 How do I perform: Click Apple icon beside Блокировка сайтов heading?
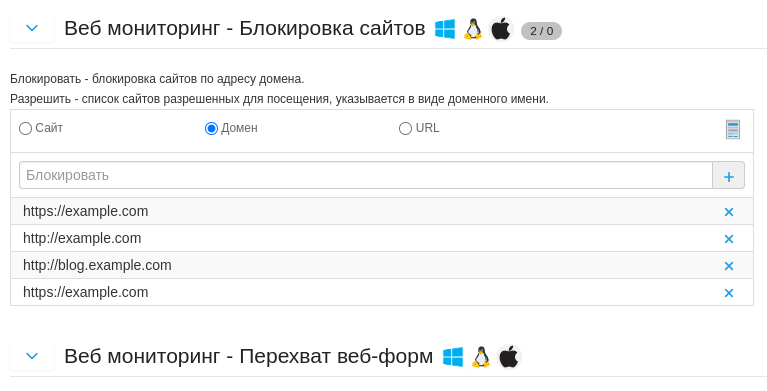pyautogui.click(x=501, y=29)
